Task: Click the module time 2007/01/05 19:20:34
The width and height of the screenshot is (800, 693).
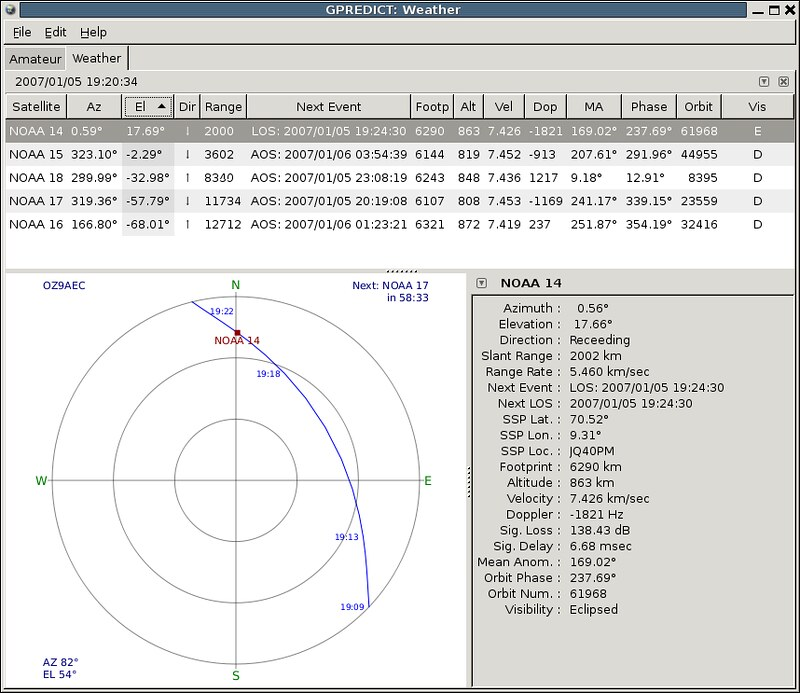Action: (76, 82)
